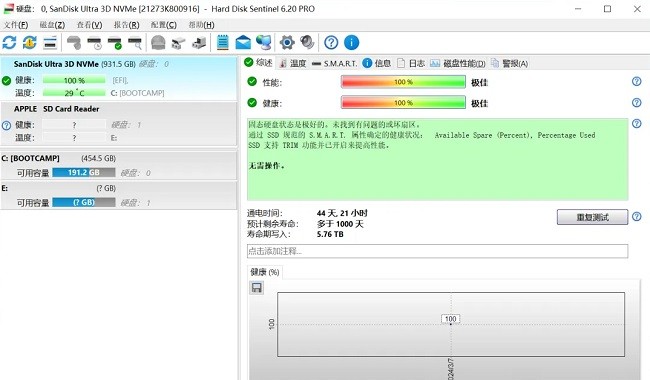Open settings via the gear icon
Screen dimensions: 650x380
click(x=287, y=42)
